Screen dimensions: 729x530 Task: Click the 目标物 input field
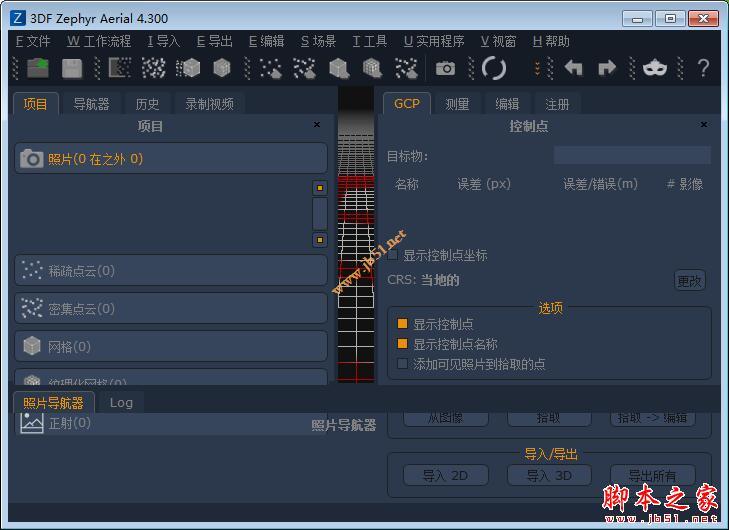point(632,155)
